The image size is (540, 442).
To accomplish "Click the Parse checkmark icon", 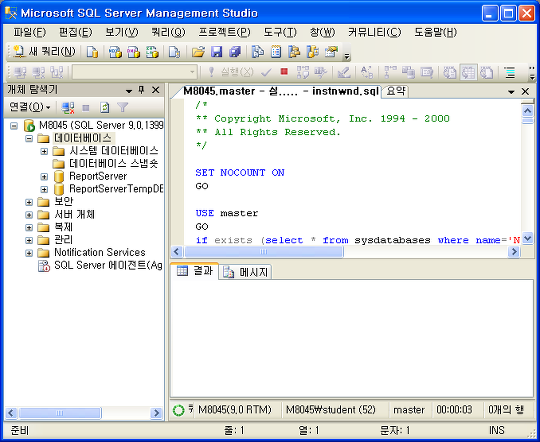I will click(266, 72).
